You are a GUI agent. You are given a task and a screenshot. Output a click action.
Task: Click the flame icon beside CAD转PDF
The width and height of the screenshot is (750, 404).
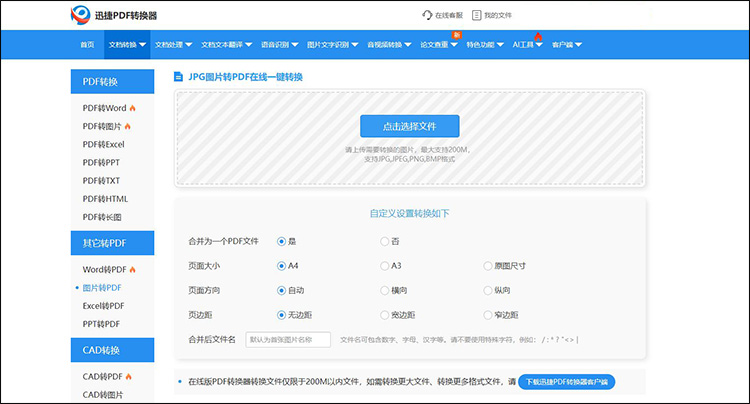click(130, 377)
